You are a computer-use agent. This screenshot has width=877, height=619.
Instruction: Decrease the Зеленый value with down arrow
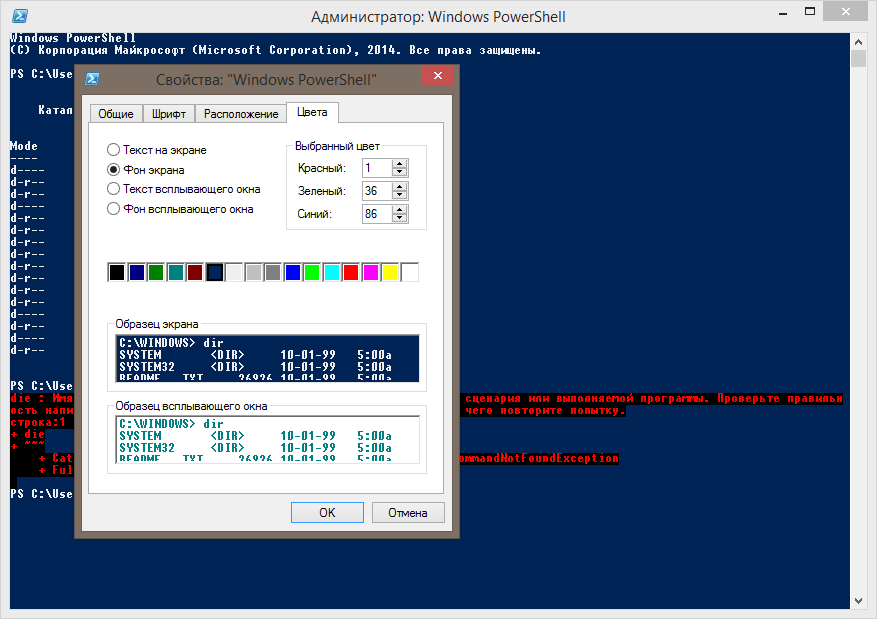point(399,195)
